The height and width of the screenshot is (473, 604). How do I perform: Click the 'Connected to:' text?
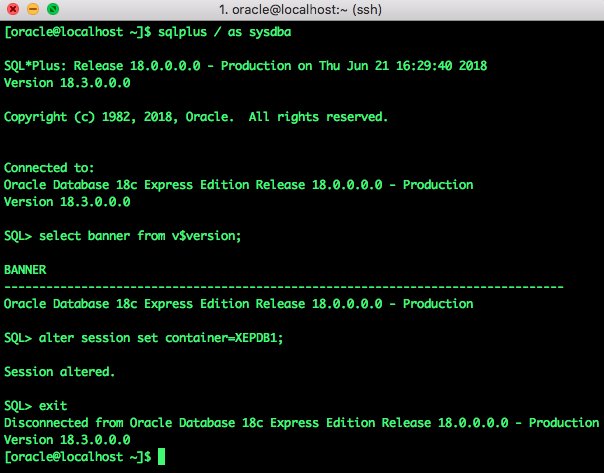coord(49,168)
